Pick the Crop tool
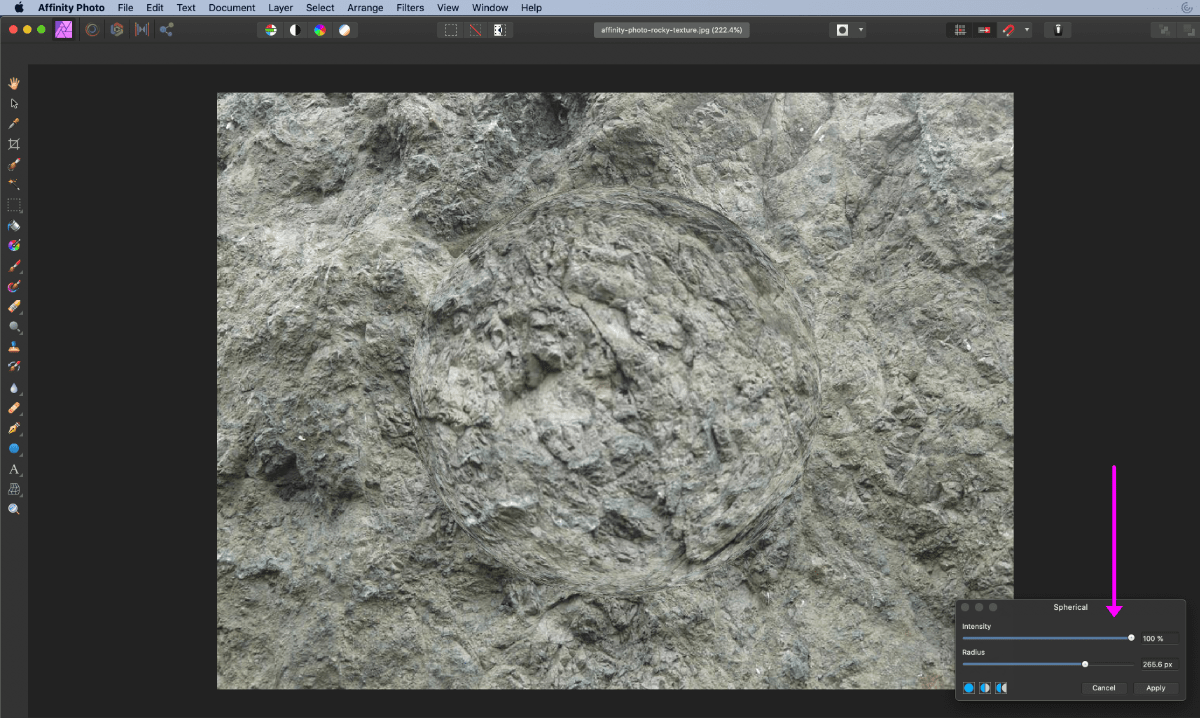This screenshot has height=718, width=1200. click(x=14, y=144)
